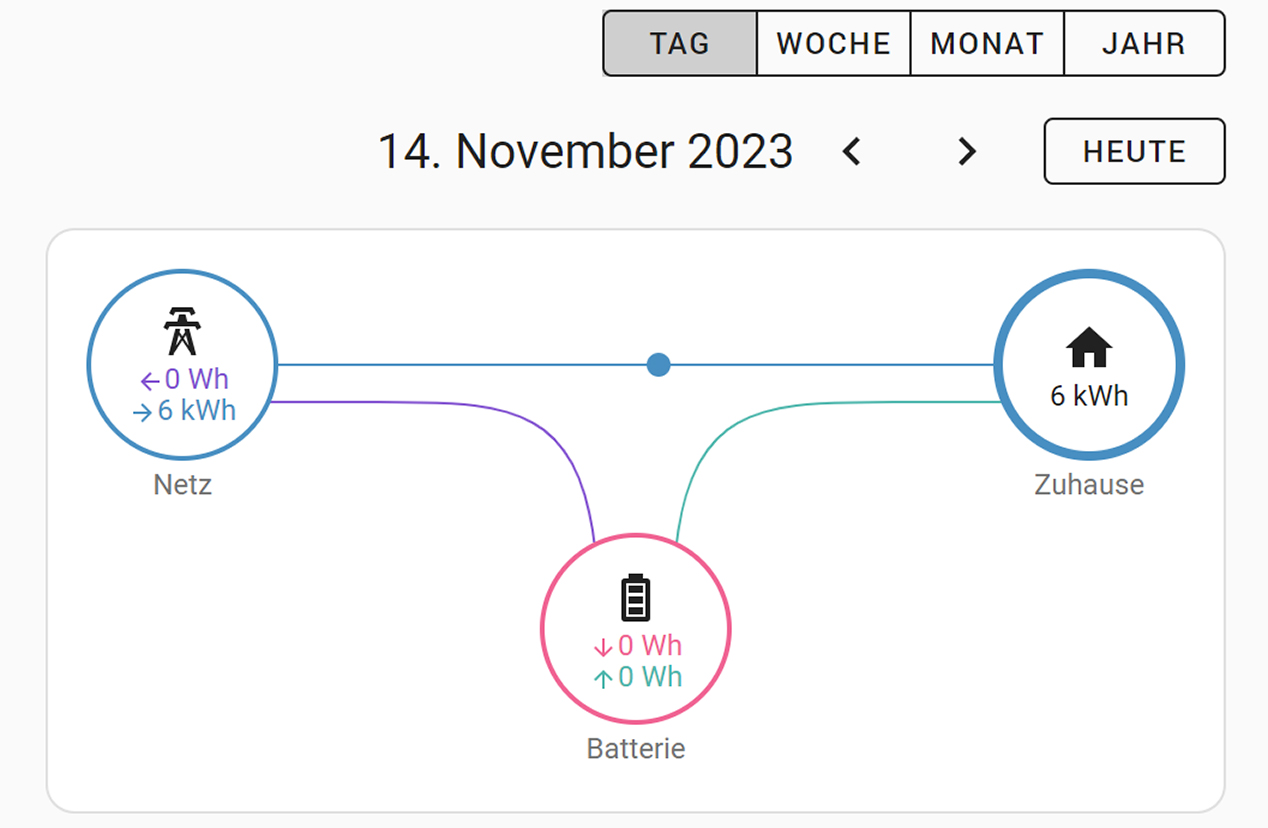
Task: Click the blue grid import arrow
Action: (x=142, y=412)
